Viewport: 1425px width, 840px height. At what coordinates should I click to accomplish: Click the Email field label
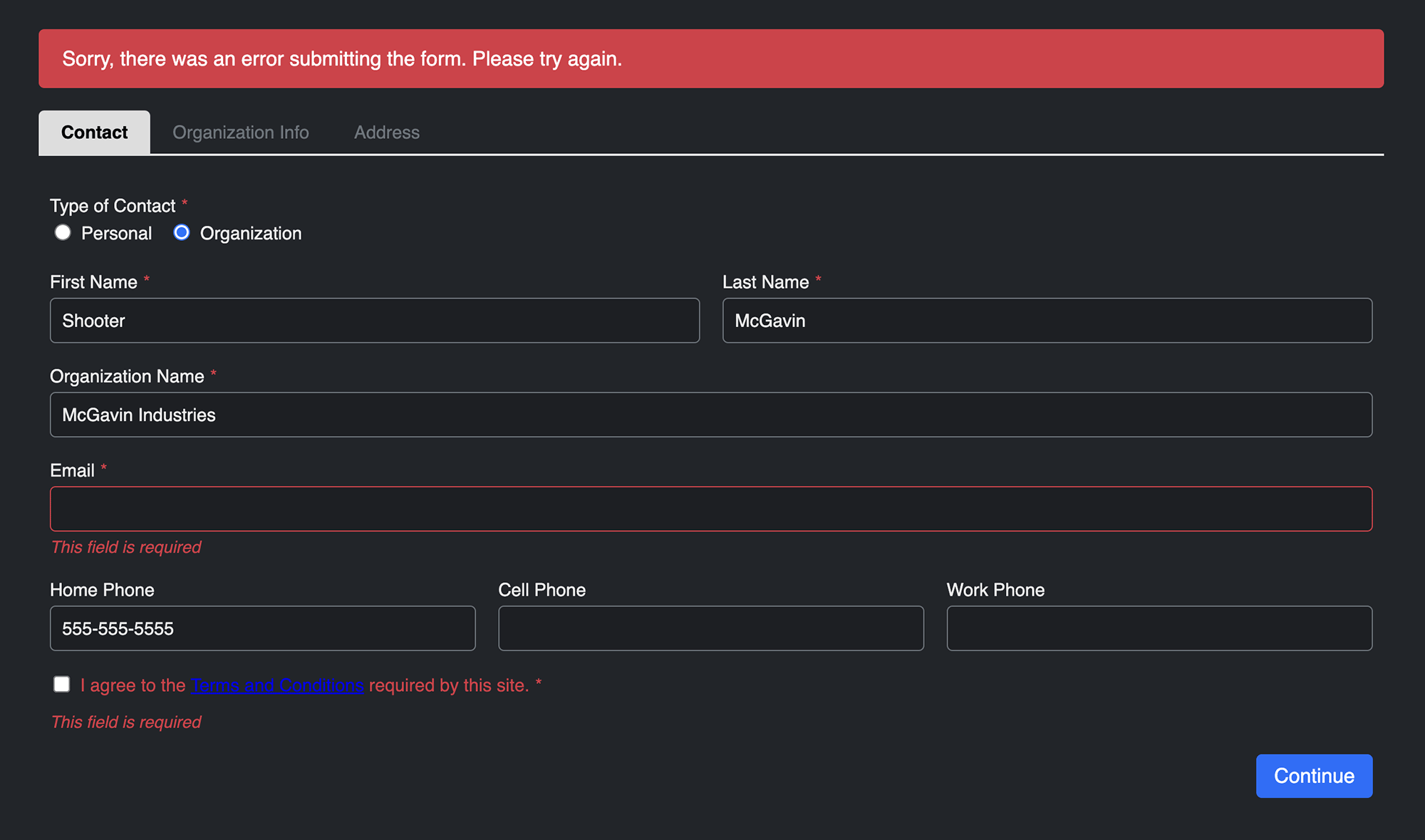(x=71, y=470)
